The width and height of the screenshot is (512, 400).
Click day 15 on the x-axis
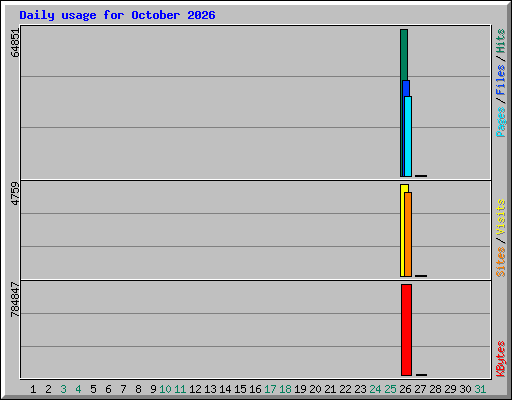[x=240, y=389]
